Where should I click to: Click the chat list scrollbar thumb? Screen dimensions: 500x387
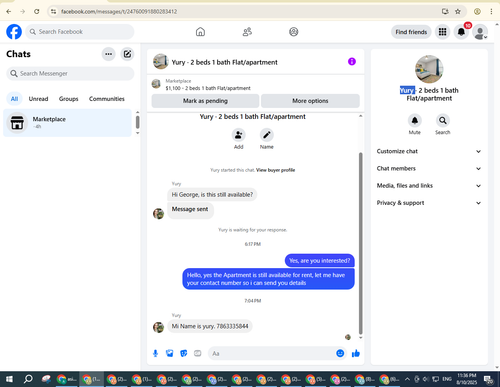137,122
